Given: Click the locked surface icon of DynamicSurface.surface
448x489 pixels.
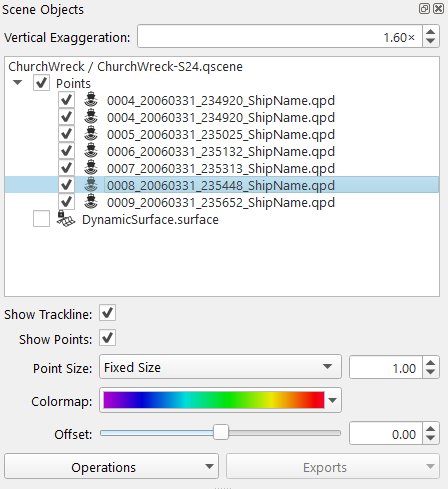Looking at the screenshot, I should click(x=66, y=219).
